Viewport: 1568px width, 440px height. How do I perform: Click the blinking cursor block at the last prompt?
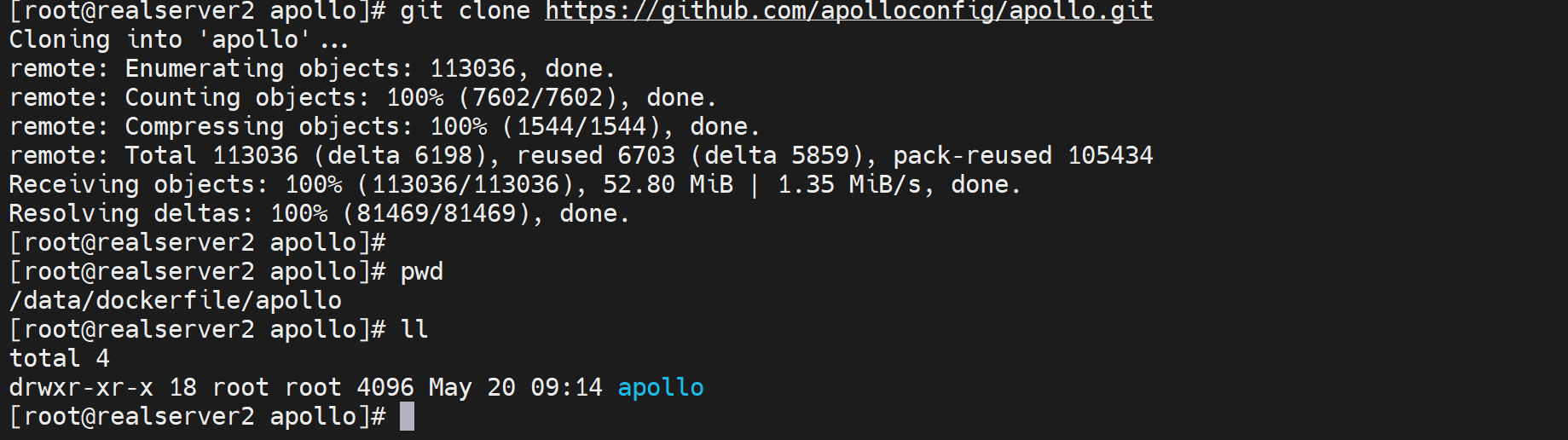[x=407, y=416]
